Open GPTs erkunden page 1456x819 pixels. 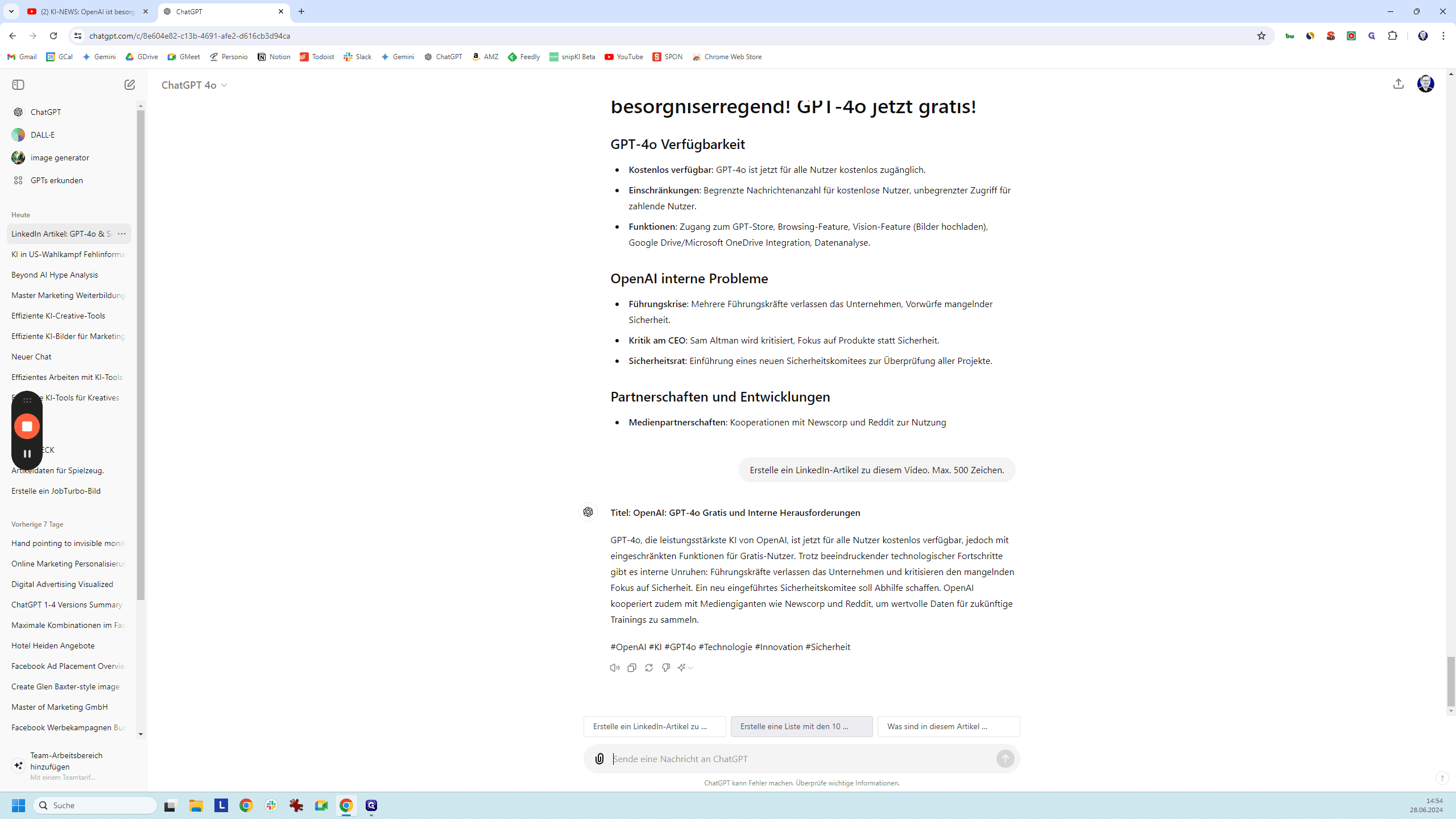click(71, 180)
